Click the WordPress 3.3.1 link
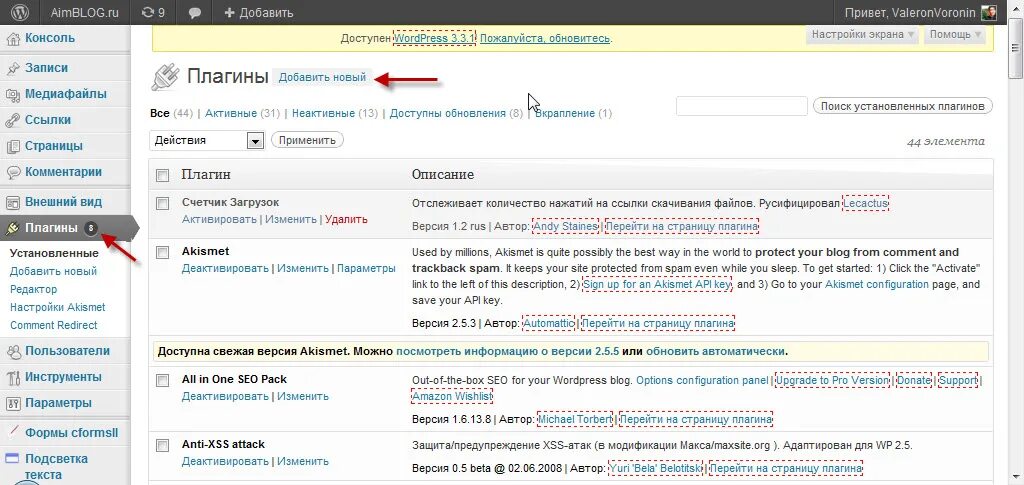The height and width of the screenshot is (485, 1024). [435, 38]
